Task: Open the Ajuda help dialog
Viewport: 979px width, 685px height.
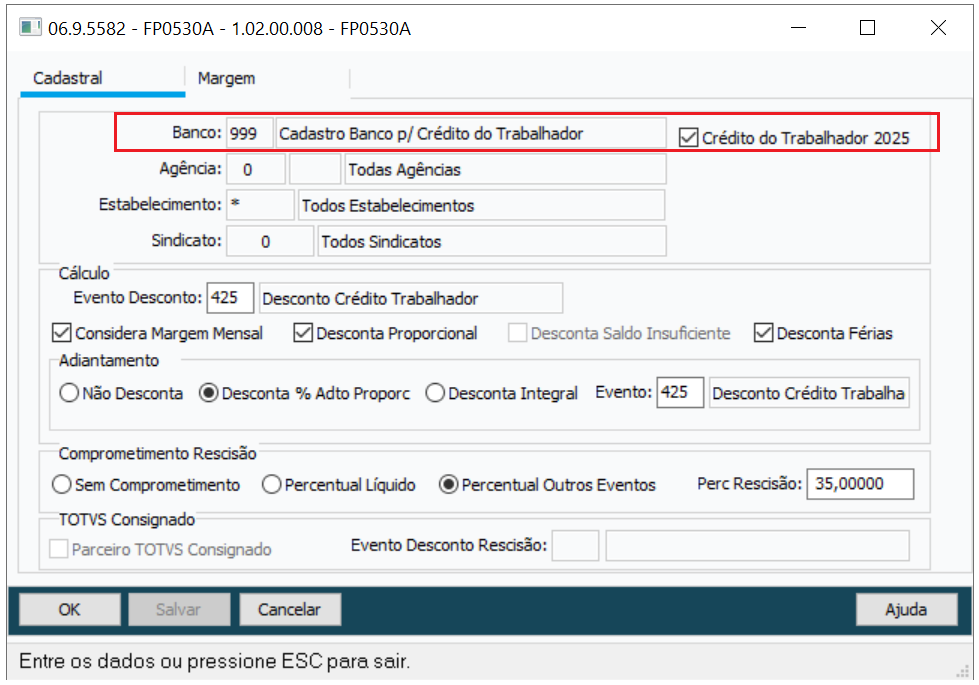Action: [906, 609]
